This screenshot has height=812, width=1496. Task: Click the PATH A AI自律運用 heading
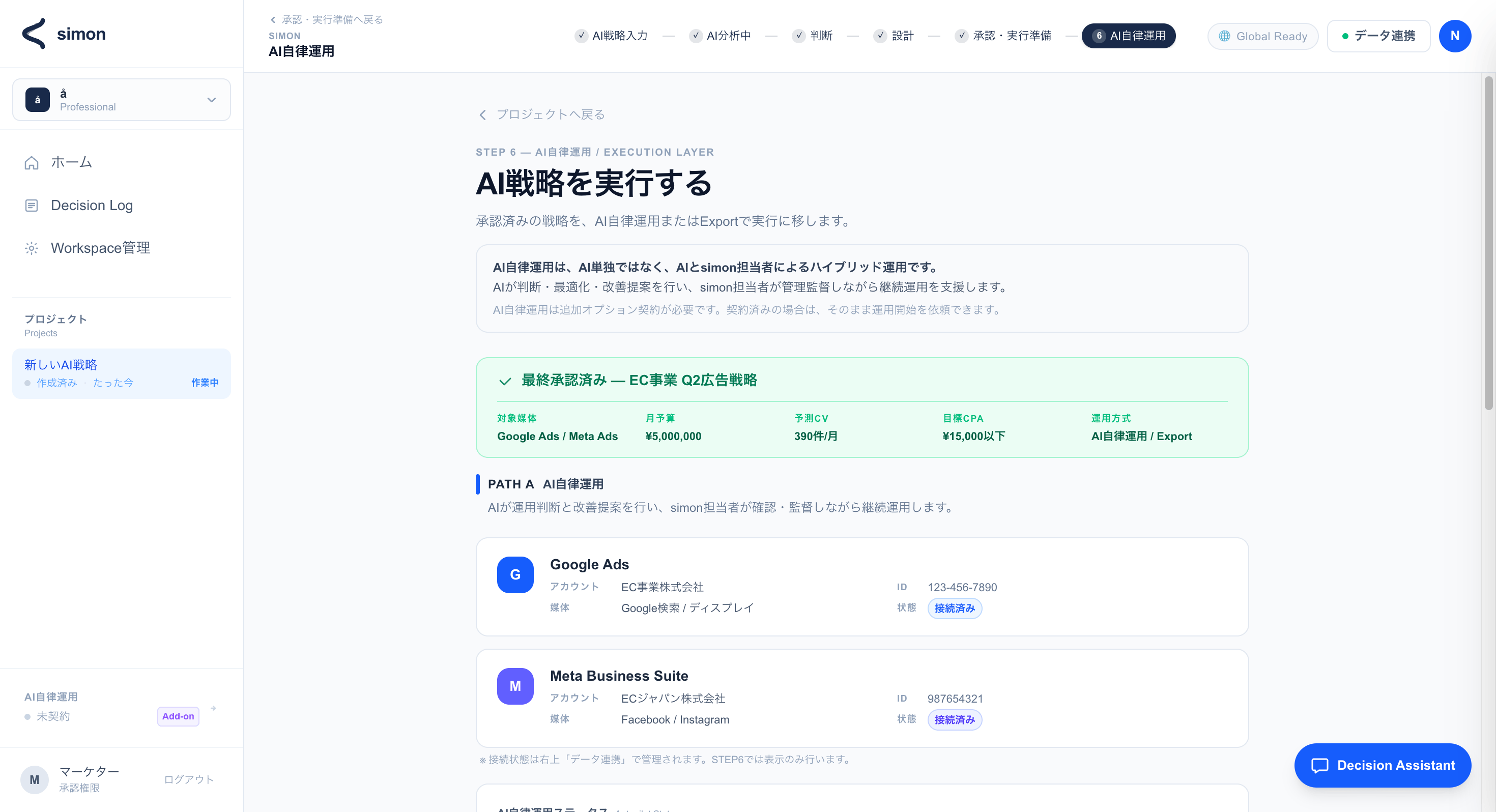(x=545, y=484)
